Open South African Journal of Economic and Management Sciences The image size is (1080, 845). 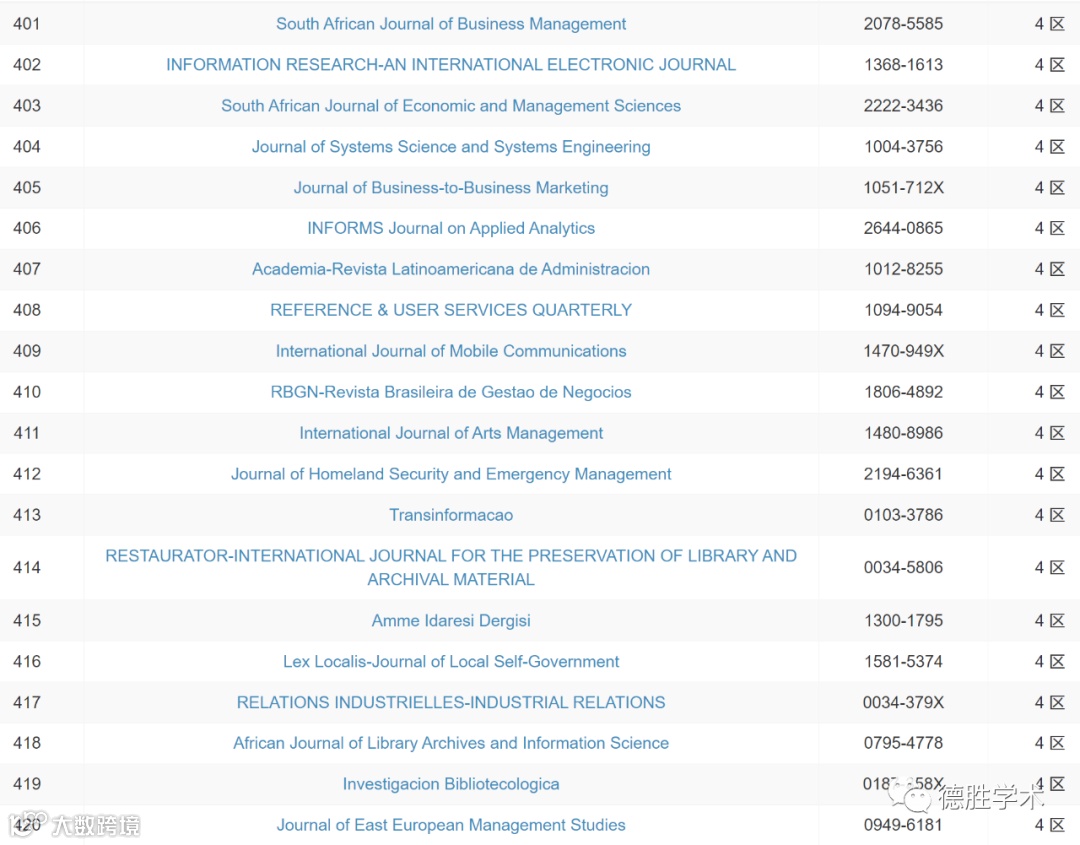pyautogui.click(x=450, y=106)
